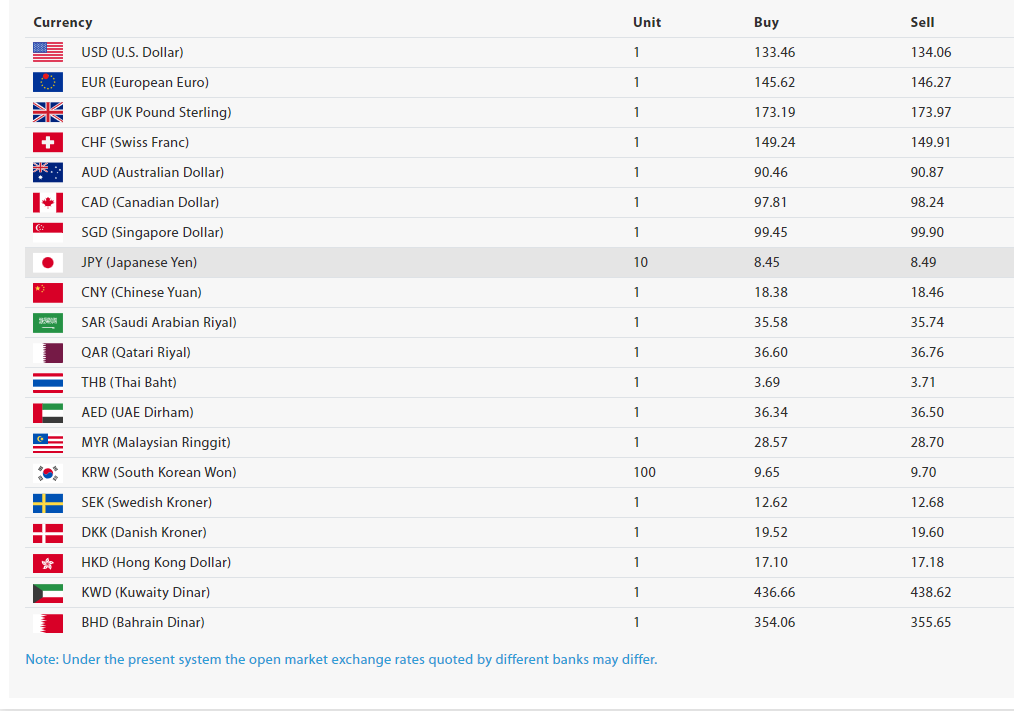Click the Buy column header
Screen dimensions: 1014x711
[x=766, y=22]
